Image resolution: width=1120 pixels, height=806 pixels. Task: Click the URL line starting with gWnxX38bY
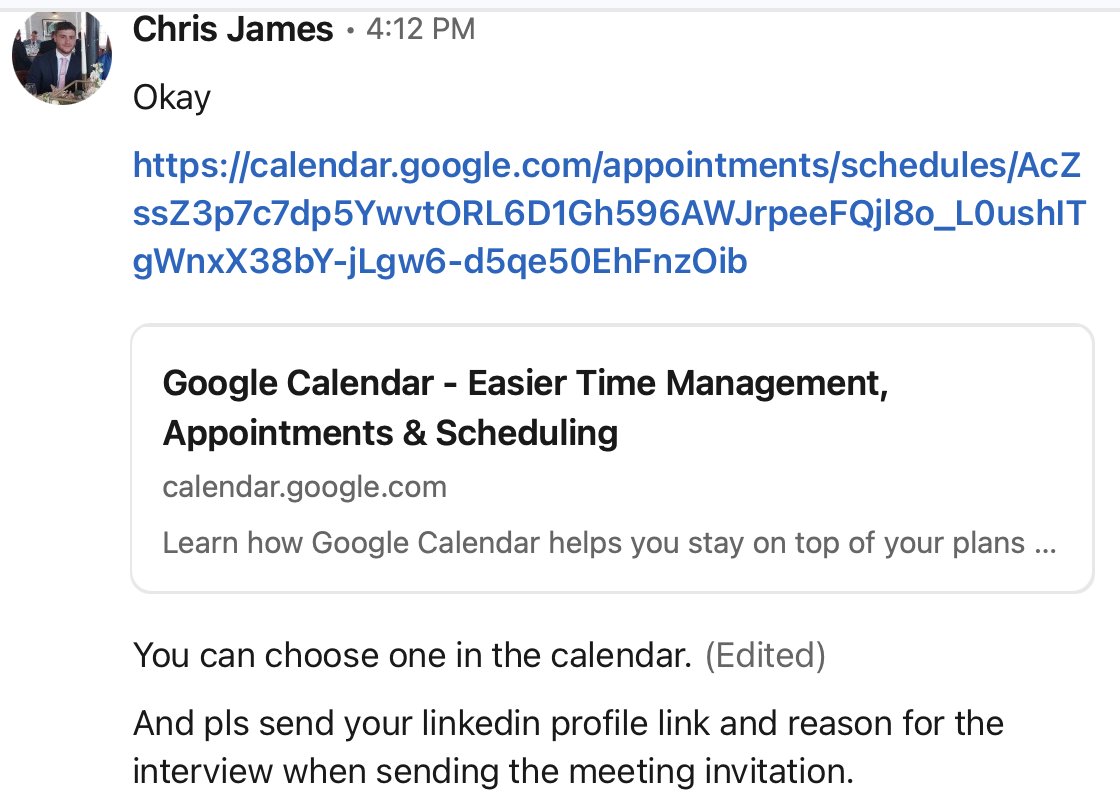440,262
